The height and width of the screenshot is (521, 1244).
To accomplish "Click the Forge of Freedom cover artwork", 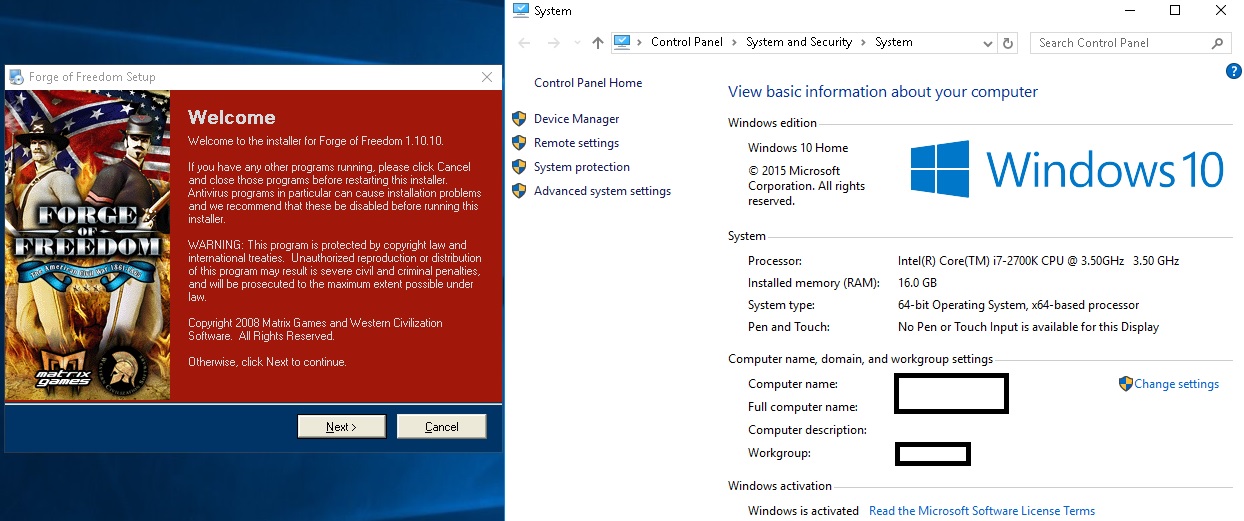I will pyautogui.click(x=88, y=245).
